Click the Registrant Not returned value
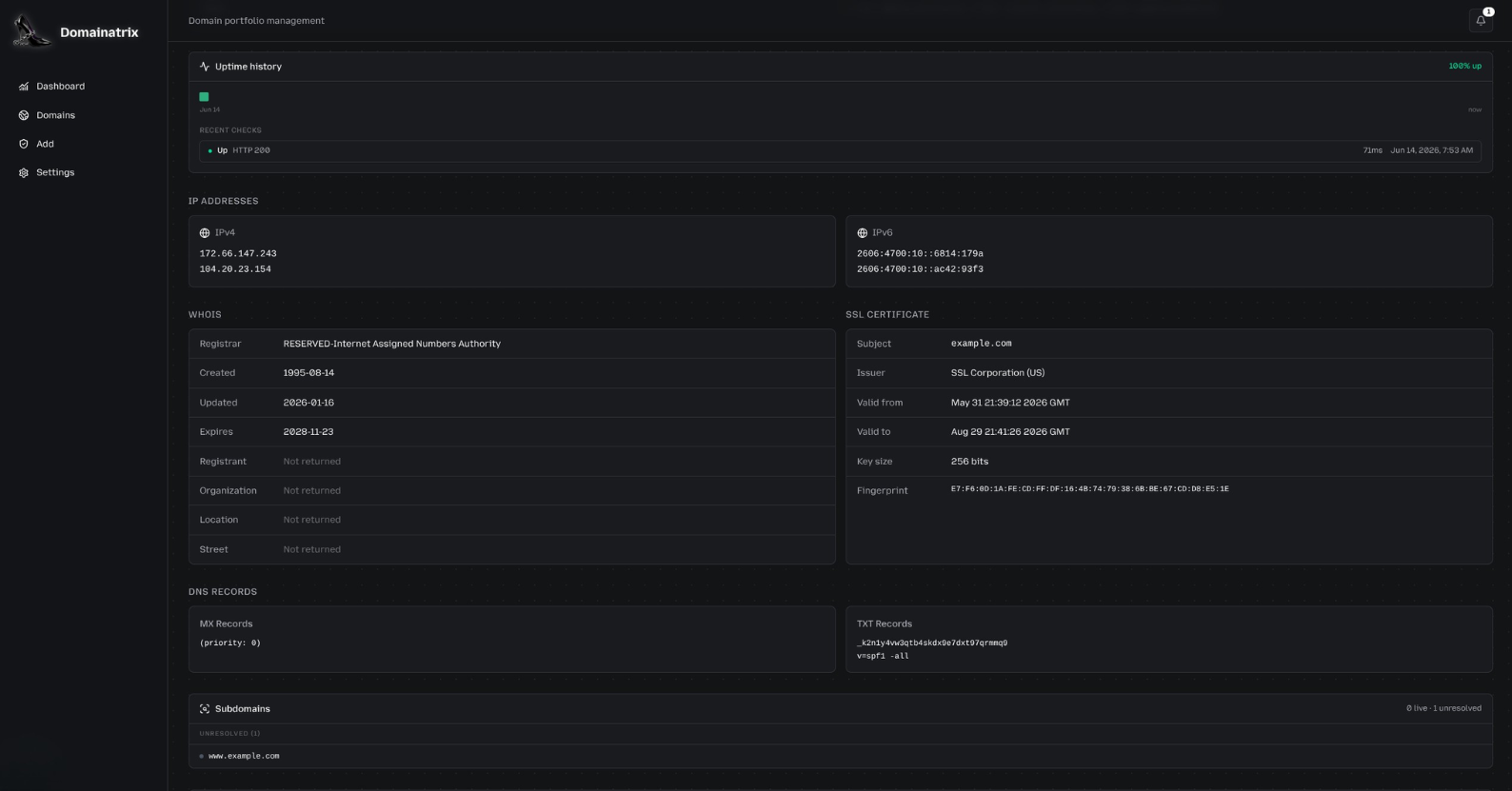Image resolution: width=1512 pixels, height=791 pixels. pyautogui.click(x=311, y=462)
